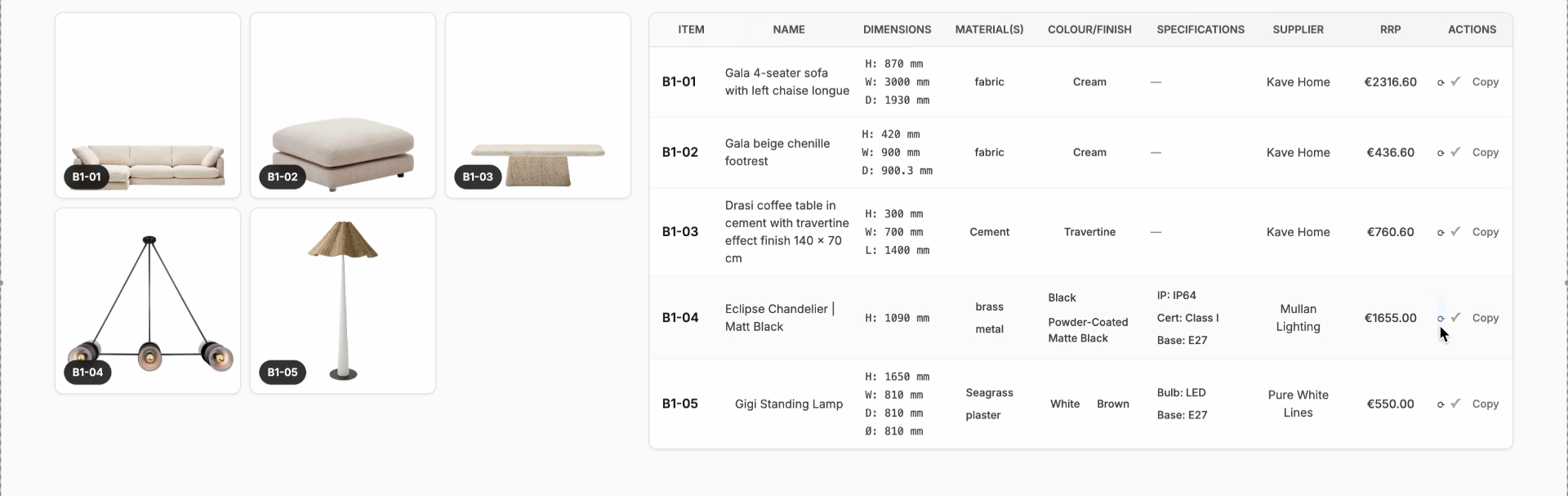Viewport: 1568px width, 496px height.
Task: Open the B1-01 sofa thumbnail image
Action: tap(146, 105)
